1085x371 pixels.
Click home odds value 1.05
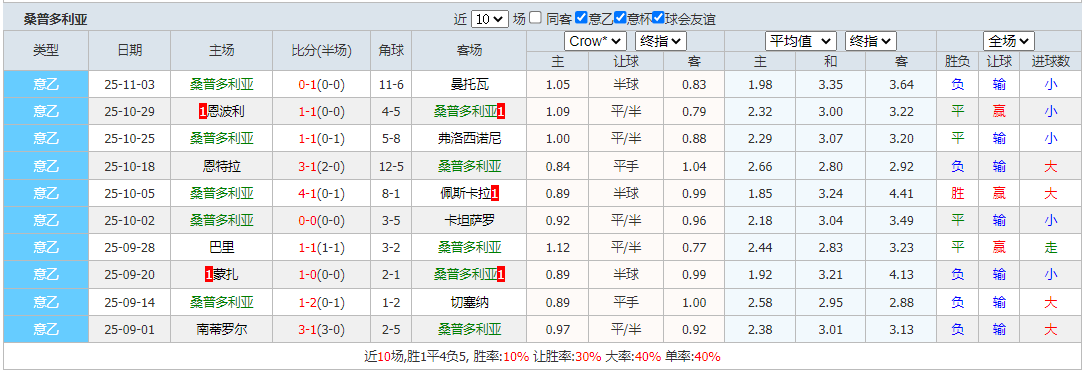point(558,85)
